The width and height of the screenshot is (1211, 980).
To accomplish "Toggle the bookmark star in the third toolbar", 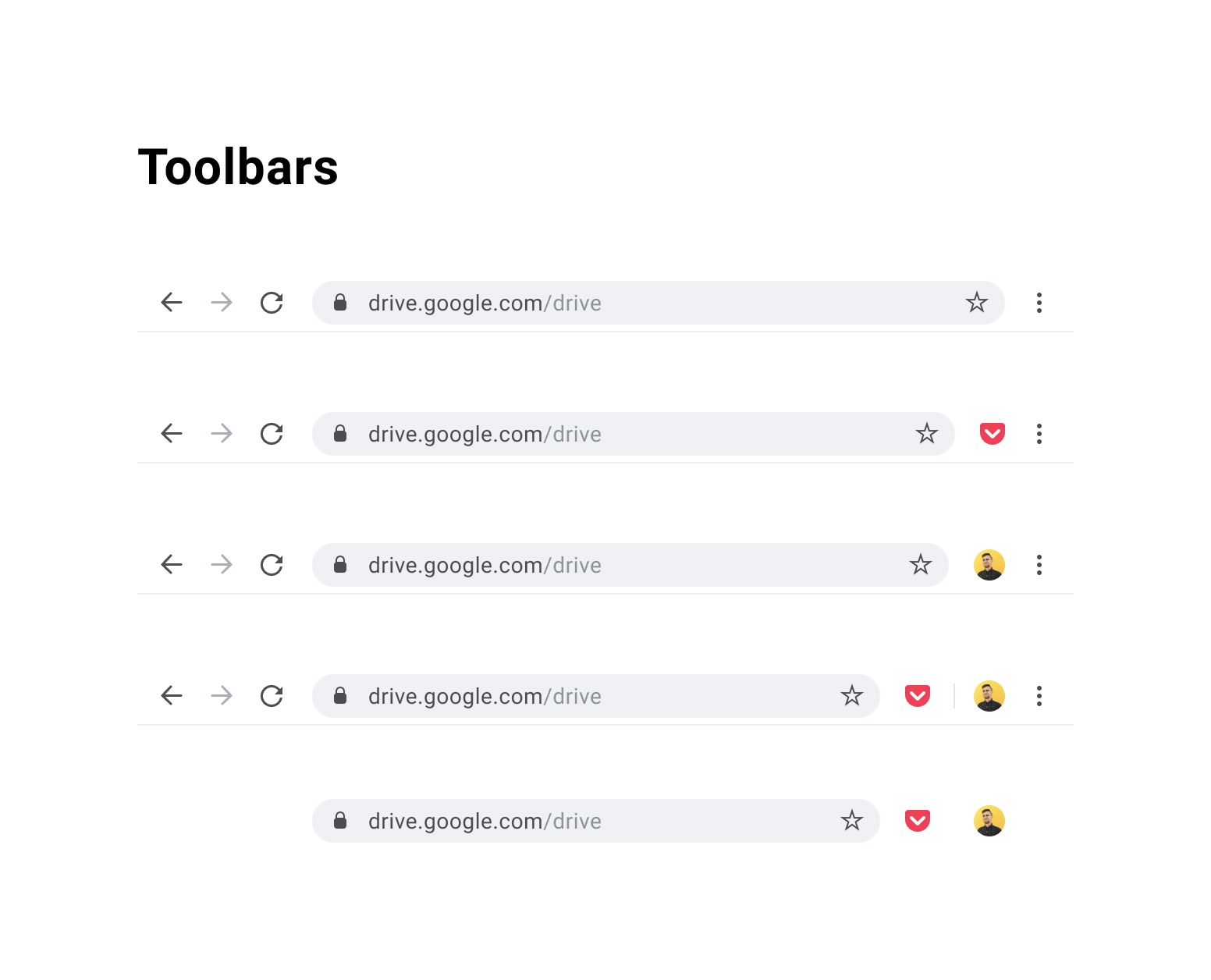I will tap(921, 565).
